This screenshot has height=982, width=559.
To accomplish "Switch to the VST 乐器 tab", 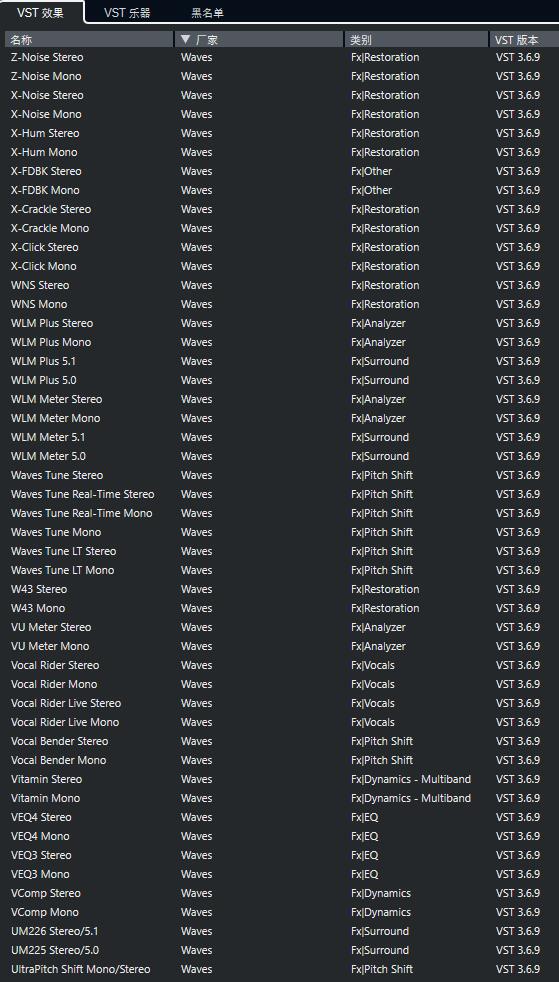I will (x=127, y=13).
